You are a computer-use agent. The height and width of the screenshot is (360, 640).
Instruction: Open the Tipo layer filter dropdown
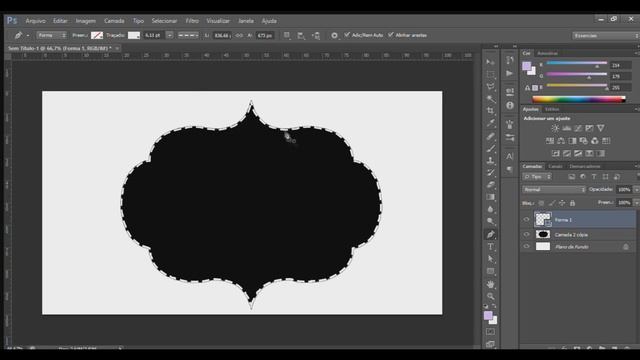(x=538, y=177)
